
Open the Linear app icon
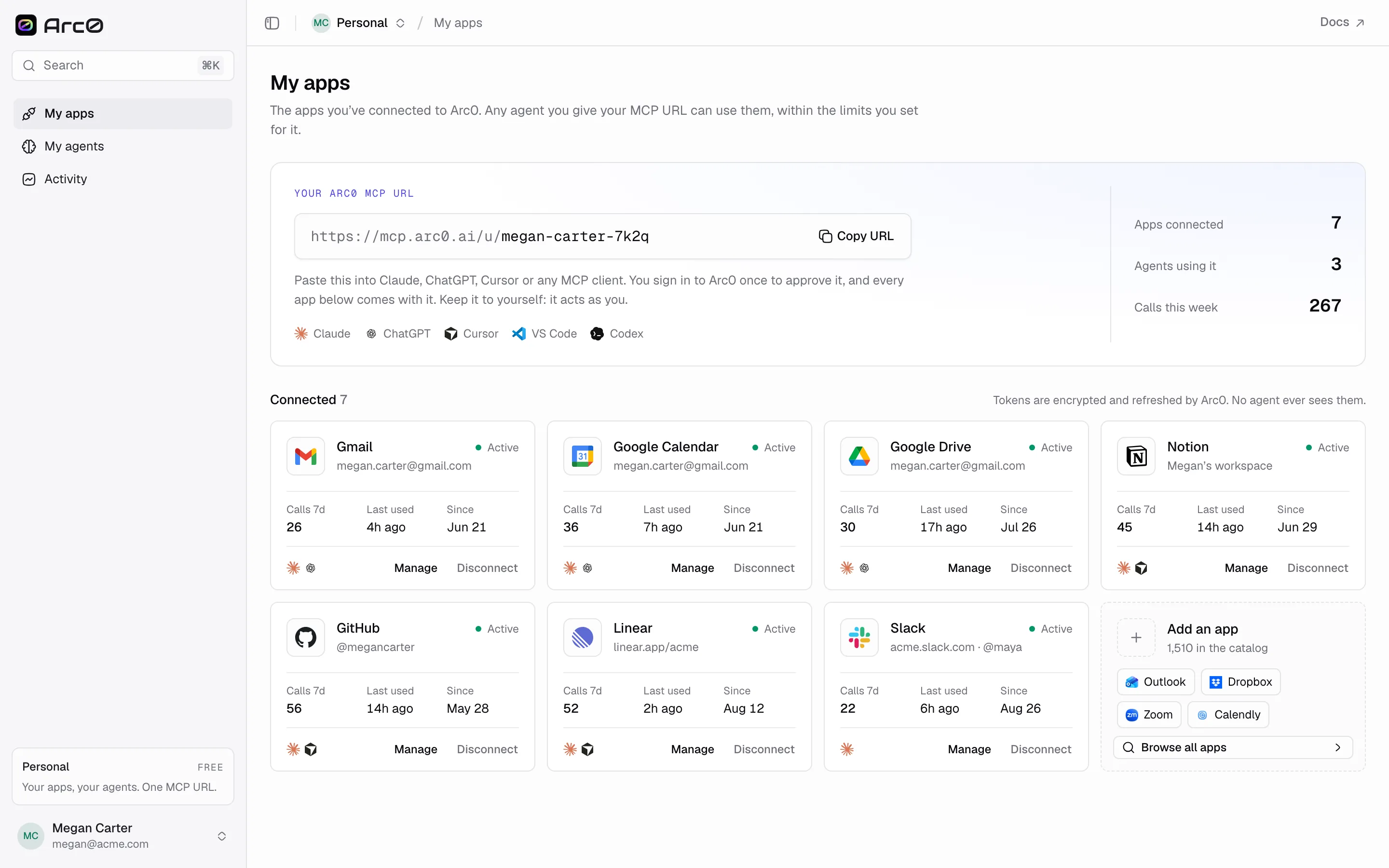(582, 638)
